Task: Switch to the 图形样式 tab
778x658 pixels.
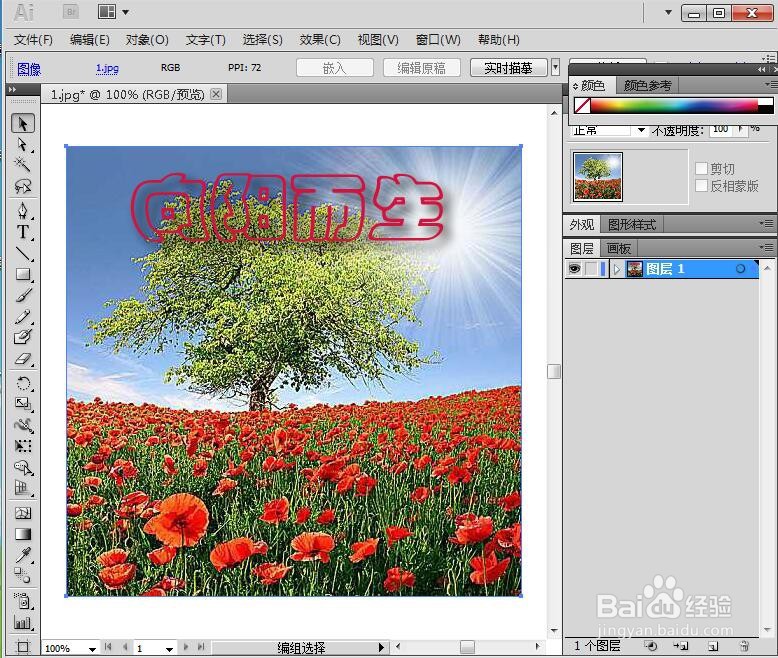Action: pyautogui.click(x=632, y=225)
